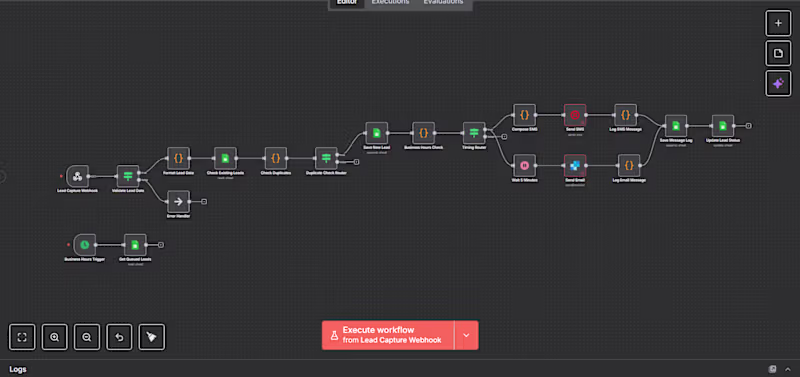
Task: Switch to the Evaluations tab
Action: point(443,3)
